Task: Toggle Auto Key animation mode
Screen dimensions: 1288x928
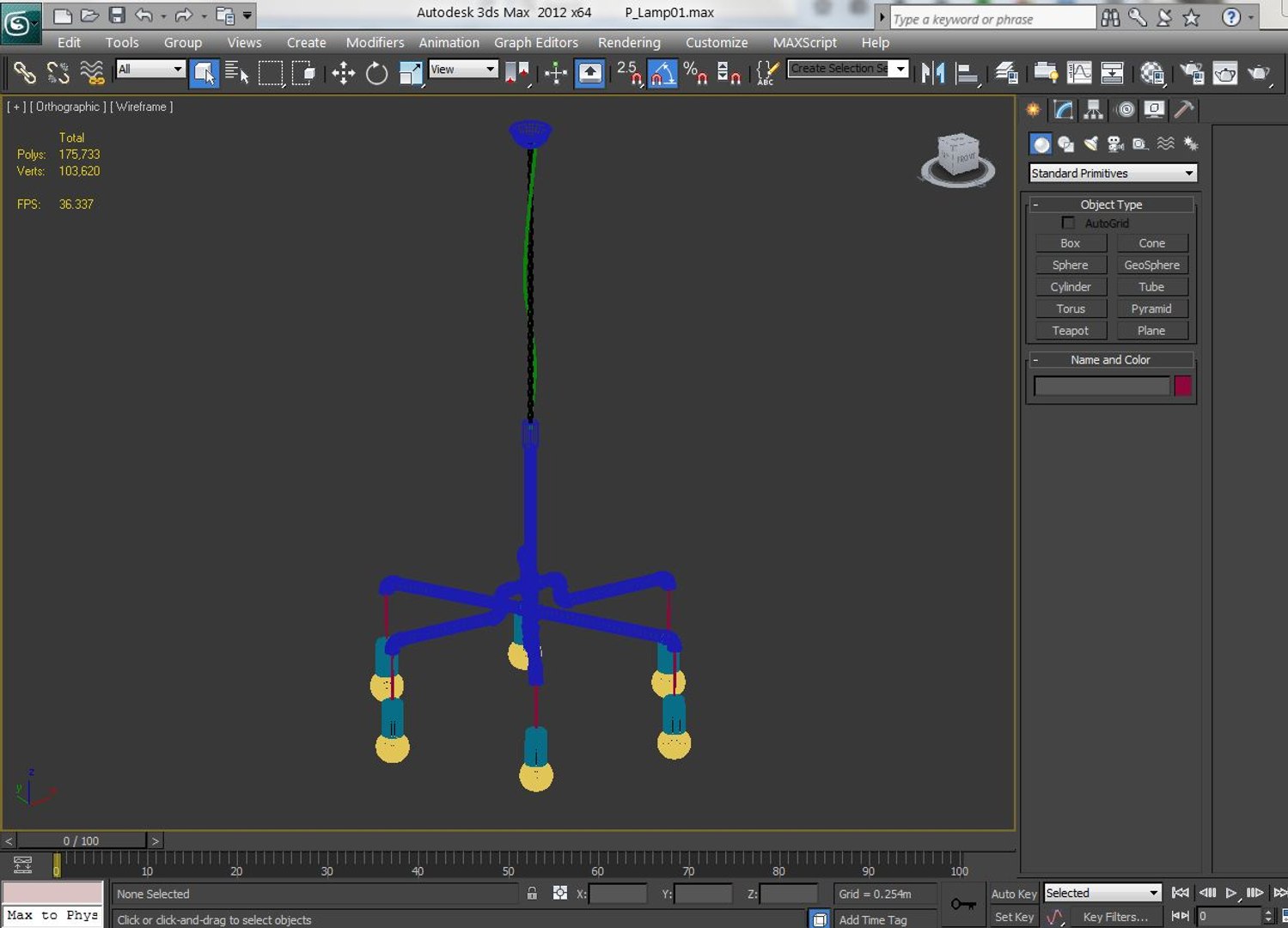Action: [1014, 894]
